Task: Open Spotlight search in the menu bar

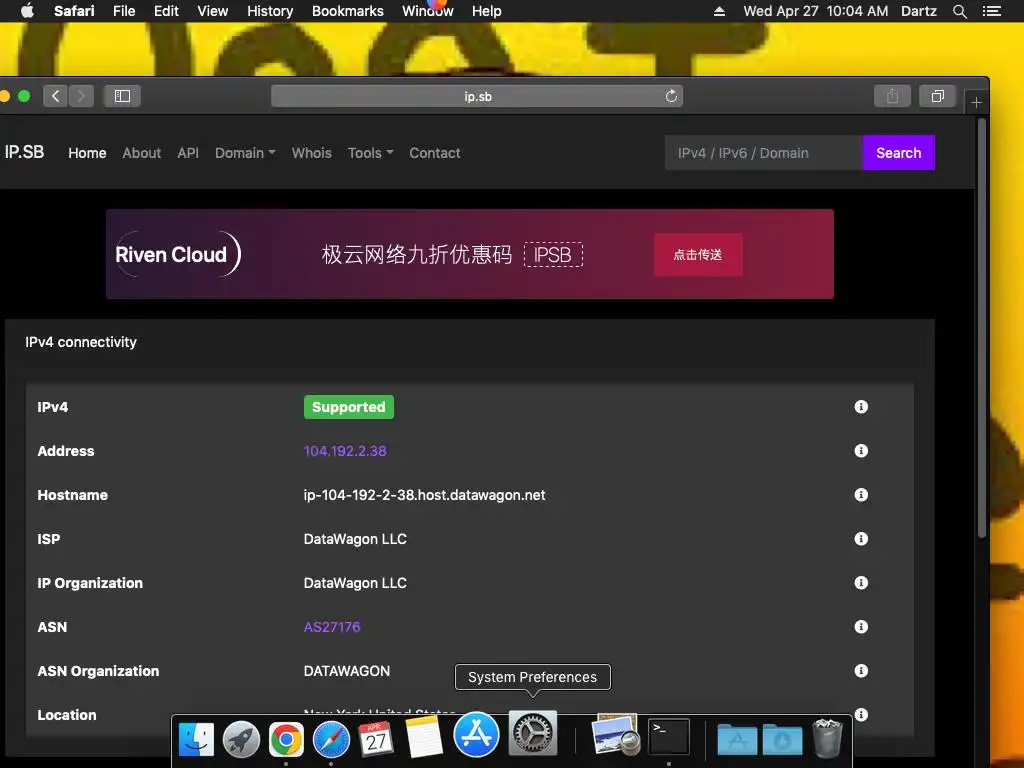Action: pyautogui.click(x=959, y=11)
